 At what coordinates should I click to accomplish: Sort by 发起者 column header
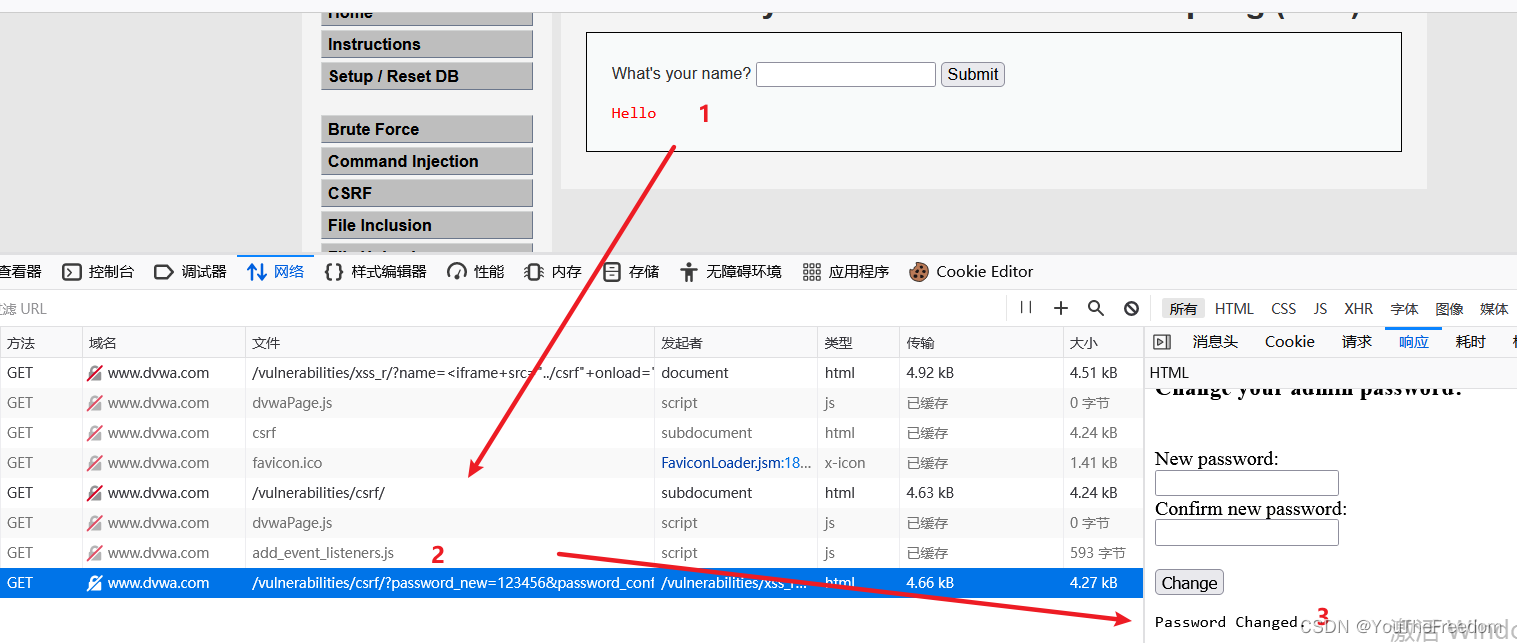pyautogui.click(x=736, y=343)
